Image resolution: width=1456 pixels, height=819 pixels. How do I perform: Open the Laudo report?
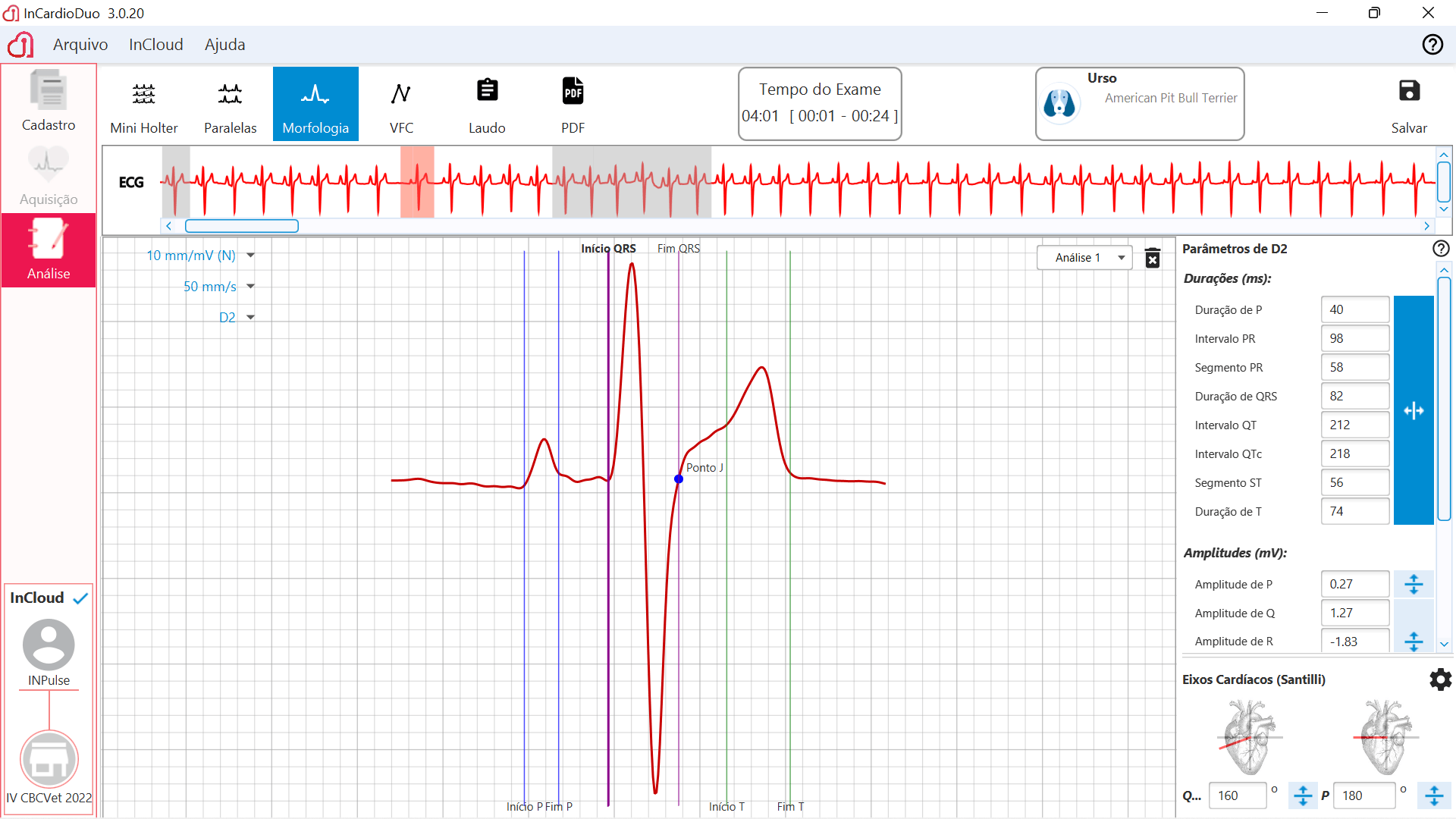(x=487, y=105)
